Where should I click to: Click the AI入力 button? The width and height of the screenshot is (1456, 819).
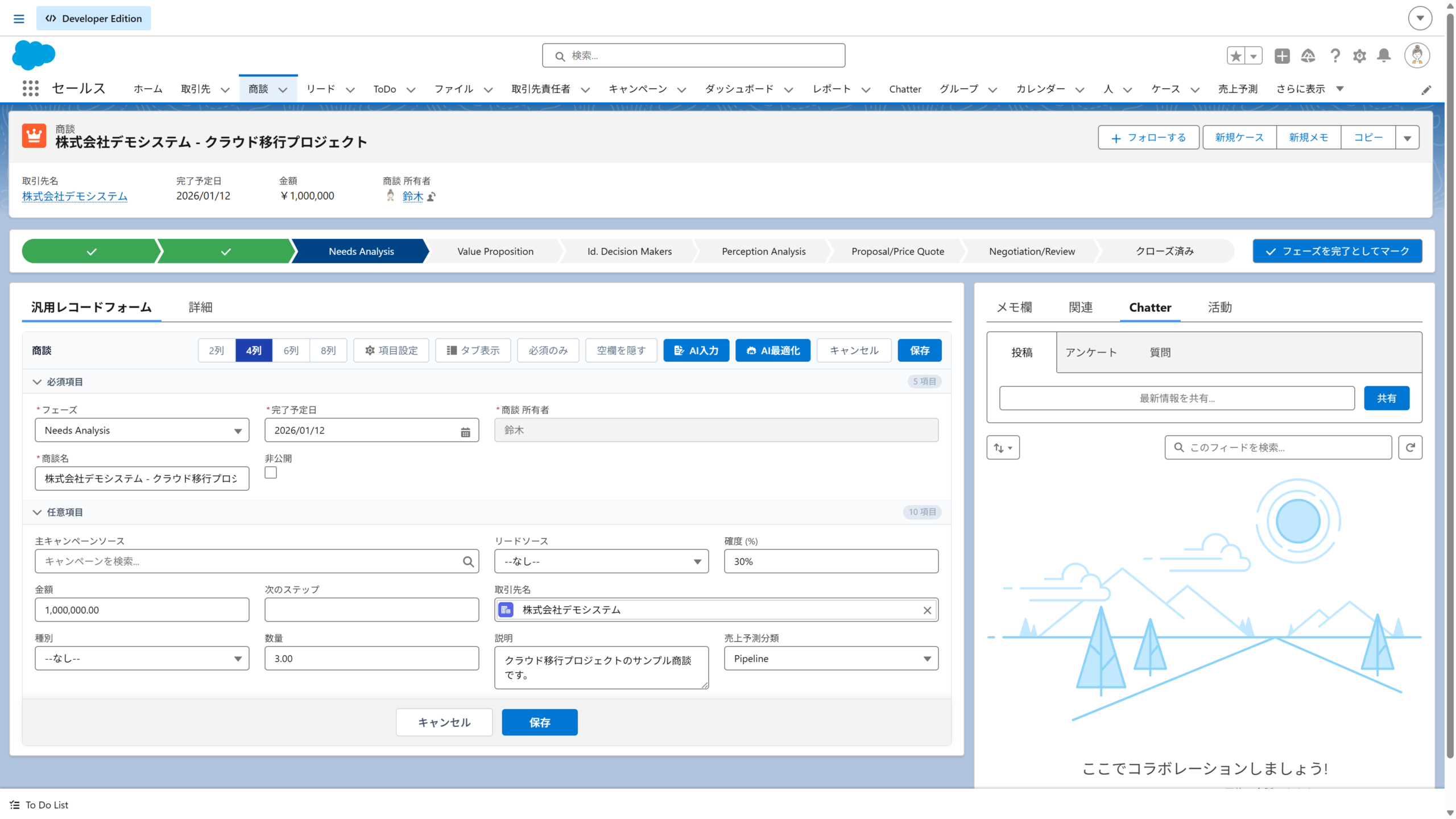pyautogui.click(x=696, y=350)
